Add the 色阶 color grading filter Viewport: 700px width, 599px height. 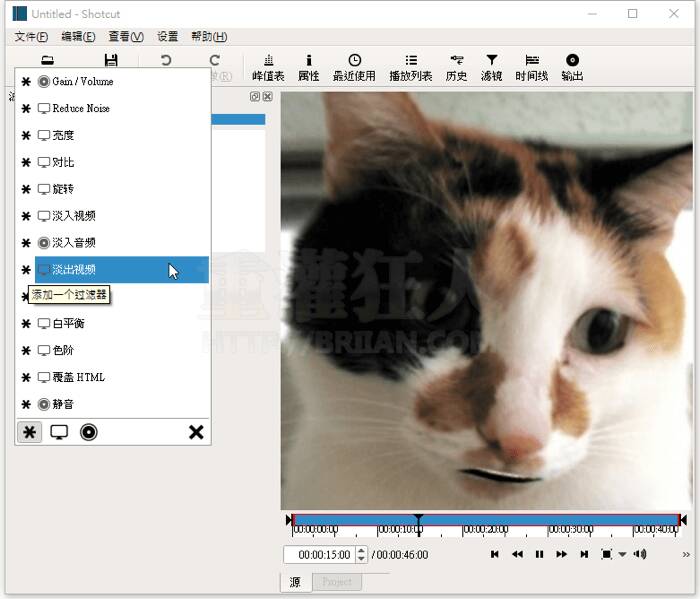(x=121, y=350)
